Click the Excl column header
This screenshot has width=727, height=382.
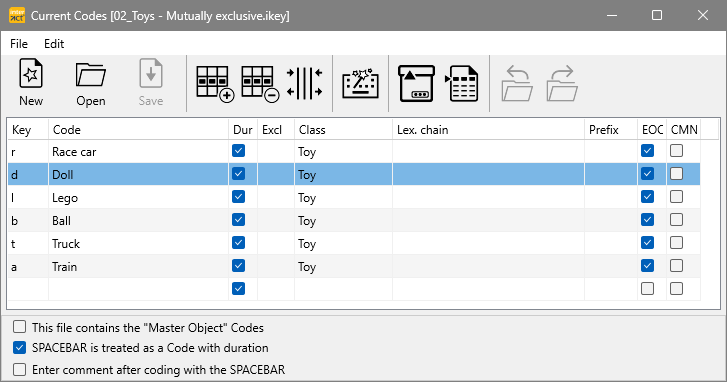tap(276, 129)
